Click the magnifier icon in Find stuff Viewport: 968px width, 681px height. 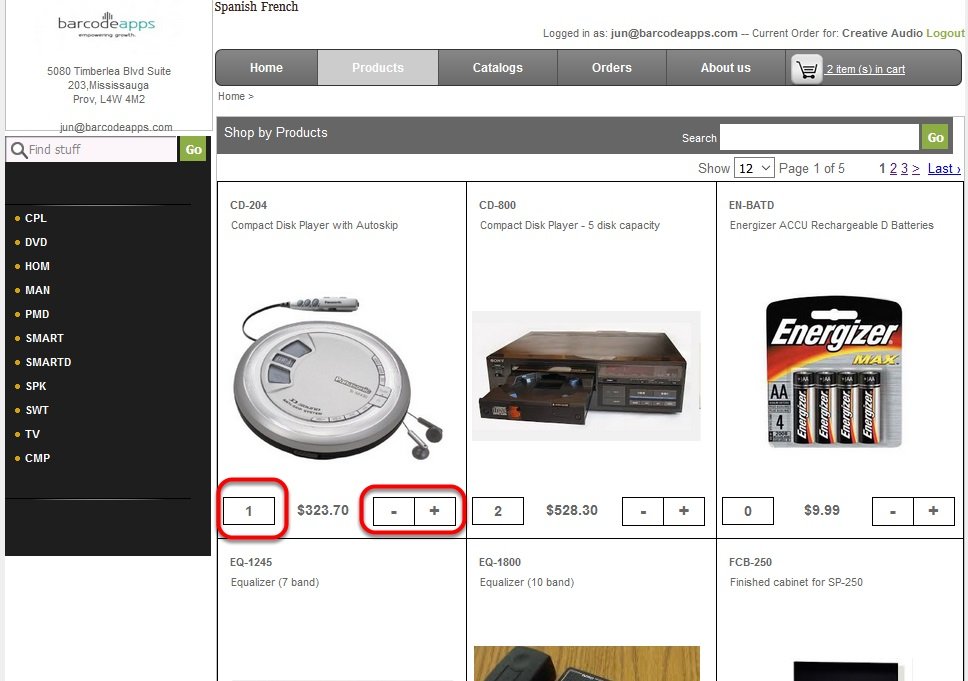(x=19, y=150)
